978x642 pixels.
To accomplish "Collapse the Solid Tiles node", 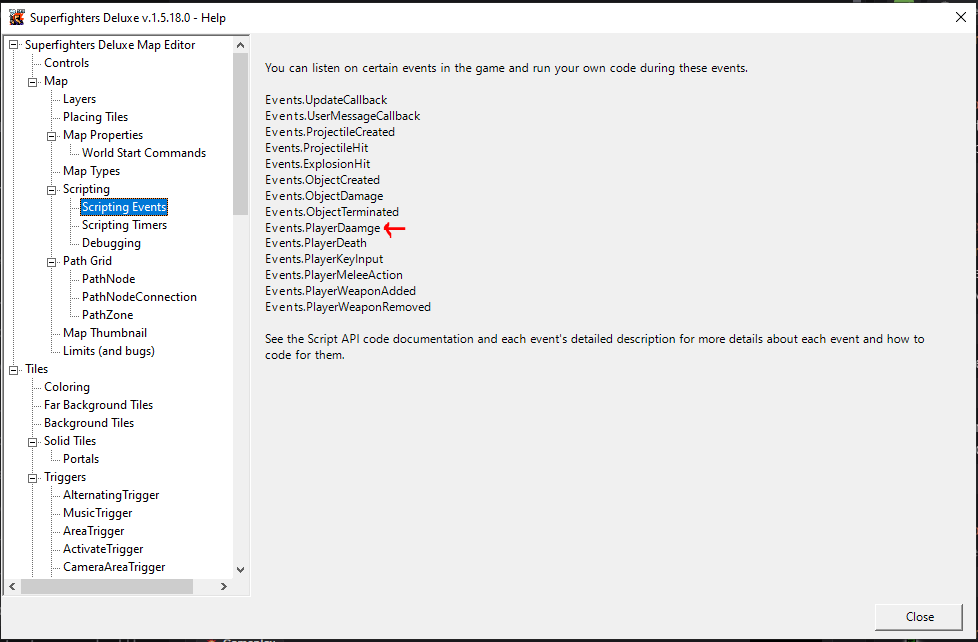I will [32, 442].
